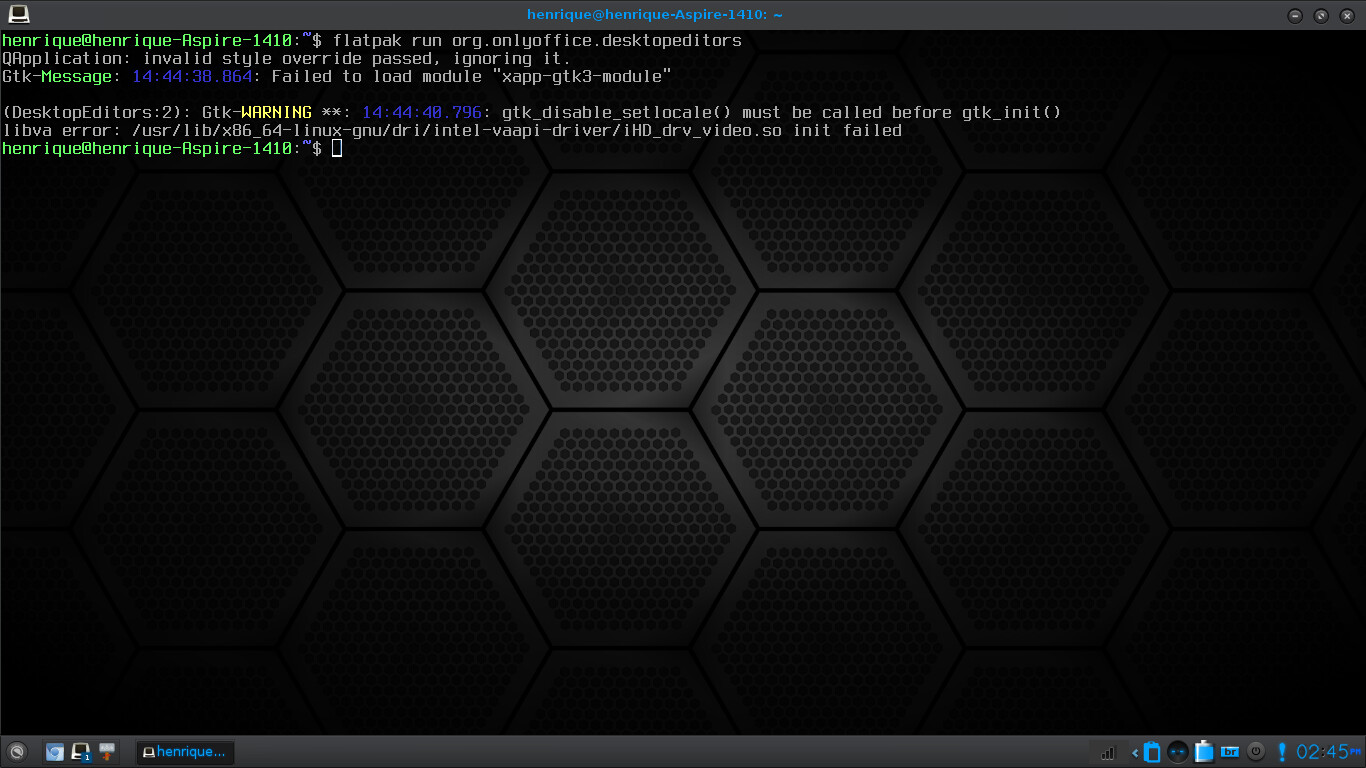Click the timestamp 14:44:38.864
Viewport: 1366px width, 768px height.
tap(191, 77)
